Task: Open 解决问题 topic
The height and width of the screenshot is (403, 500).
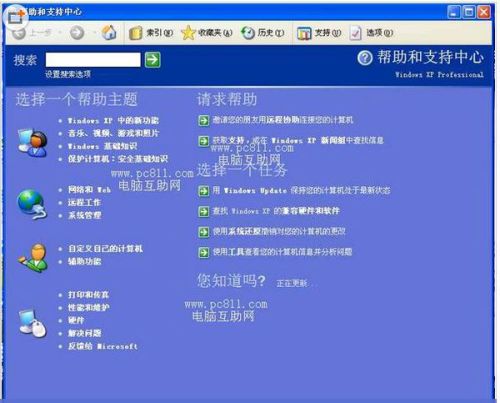Action: point(84,333)
